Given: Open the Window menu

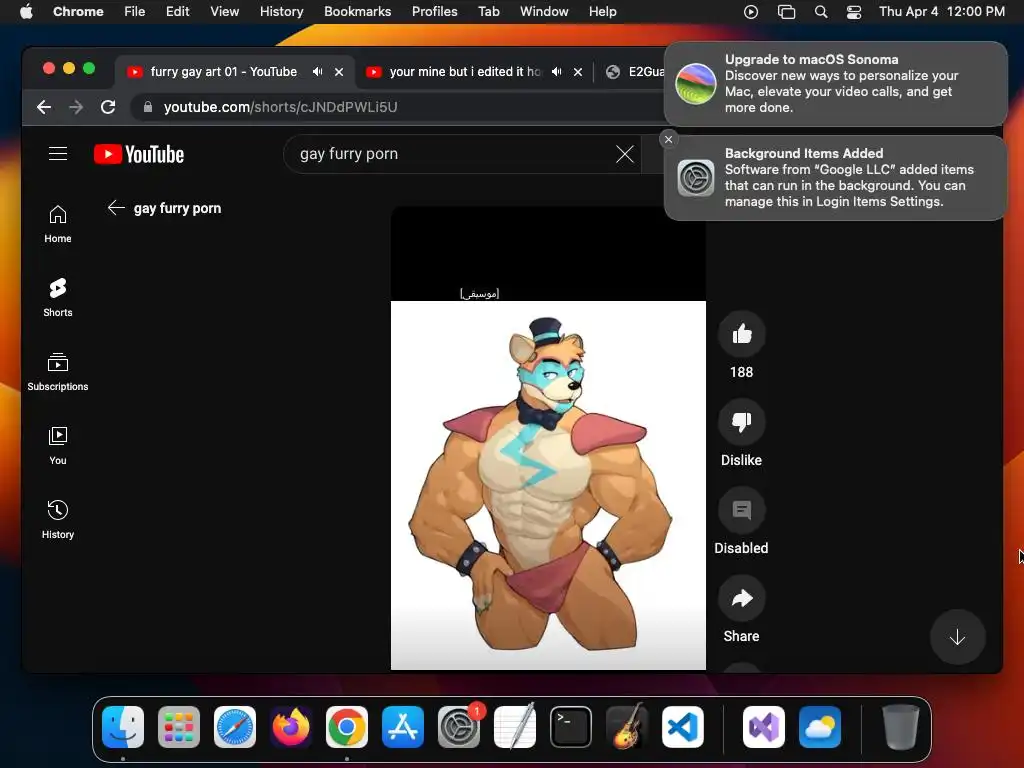Looking at the screenshot, I should (544, 12).
